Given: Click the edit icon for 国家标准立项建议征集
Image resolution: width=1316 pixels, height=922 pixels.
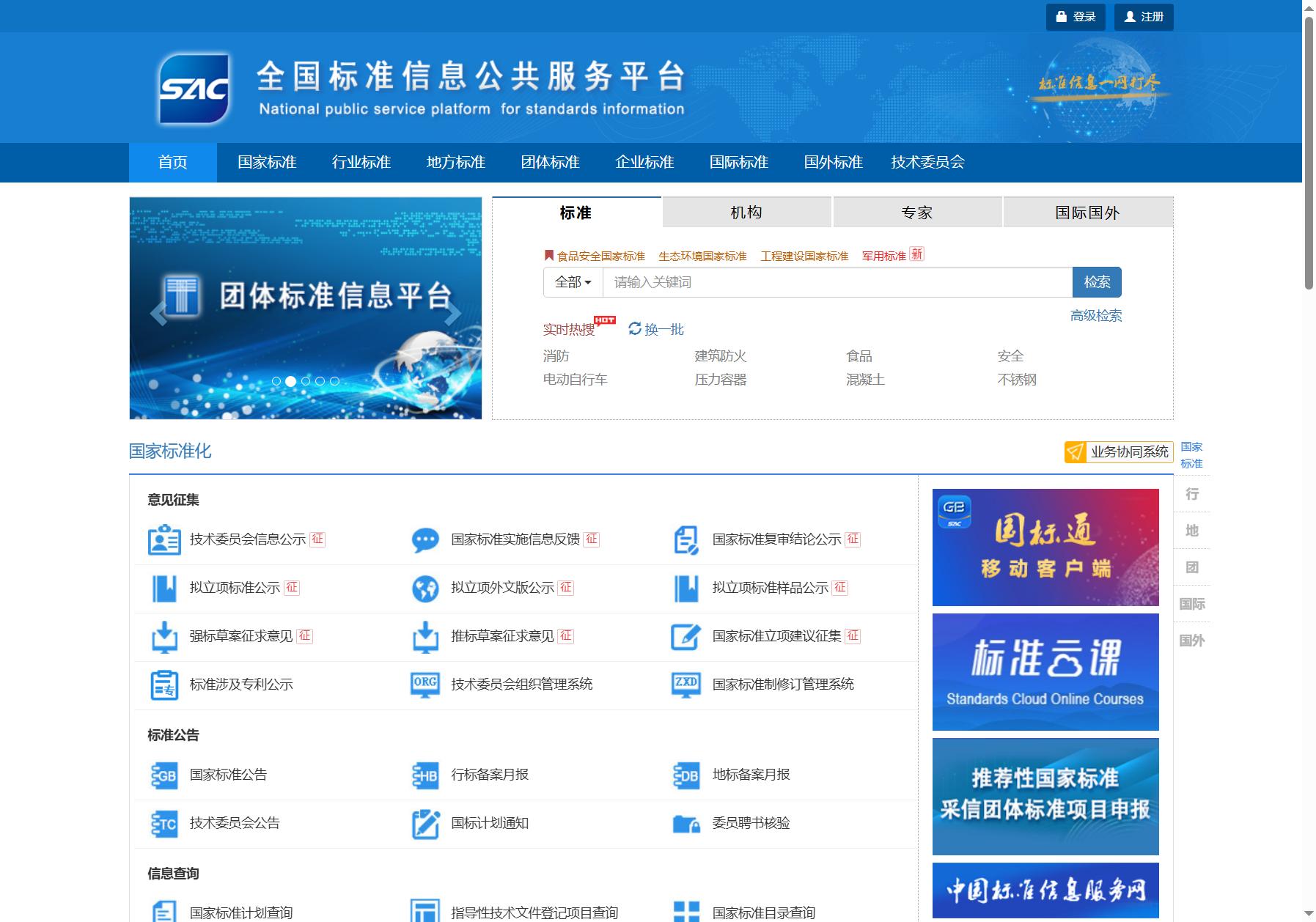Looking at the screenshot, I should (x=686, y=637).
